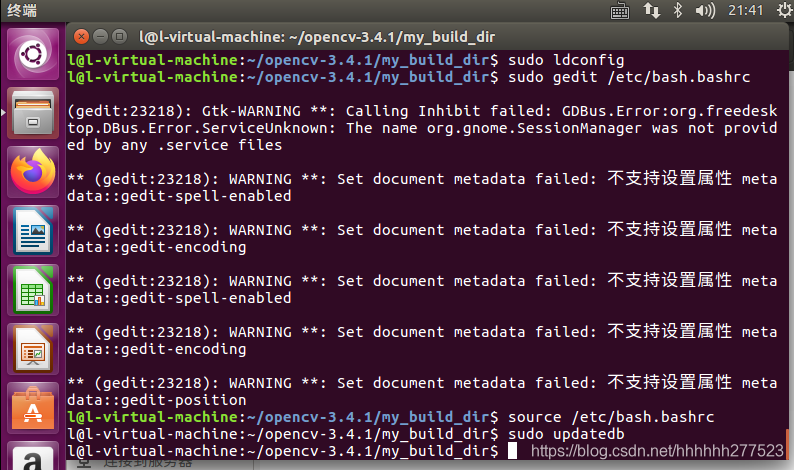Click 'sudo gedit /etc/bash.bashrc' command text
Image resolution: width=794 pixels, height=470 pixels.
click(x=629, y=77)
